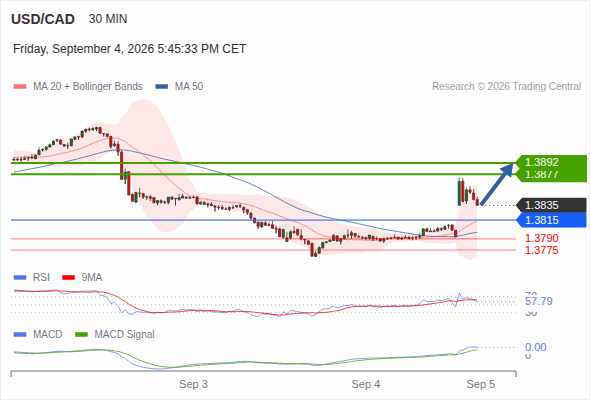Click the RSI blue legend swatch

click(20, 278)
